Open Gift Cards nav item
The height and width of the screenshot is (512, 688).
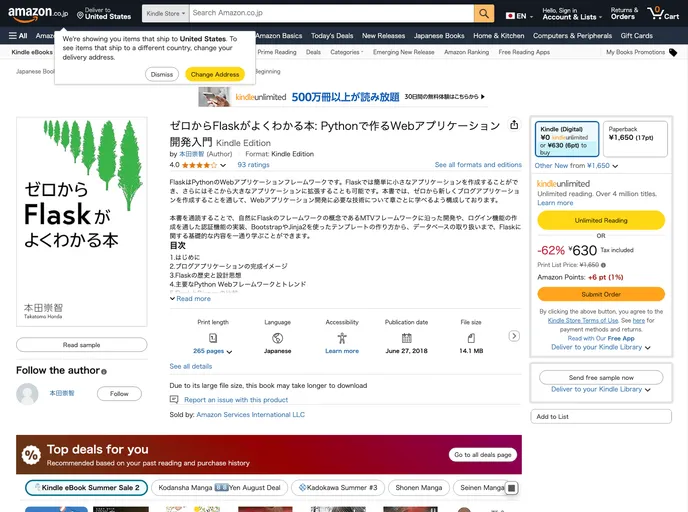(636, 36)
